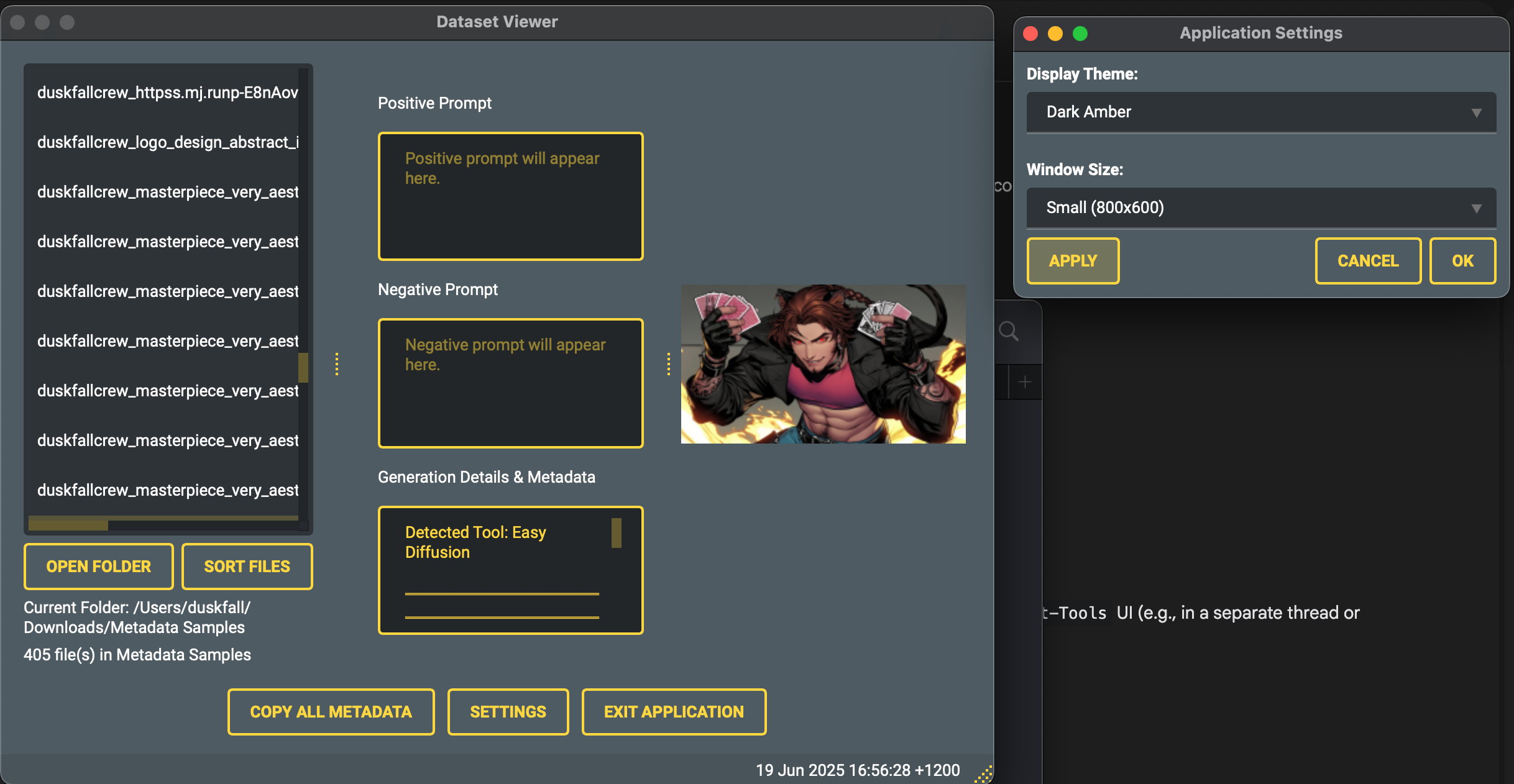Select the duskfallcrew_httpss.mj.runp file entry
This screenshot has width=1514, height=784.
(x=168, y=93)
